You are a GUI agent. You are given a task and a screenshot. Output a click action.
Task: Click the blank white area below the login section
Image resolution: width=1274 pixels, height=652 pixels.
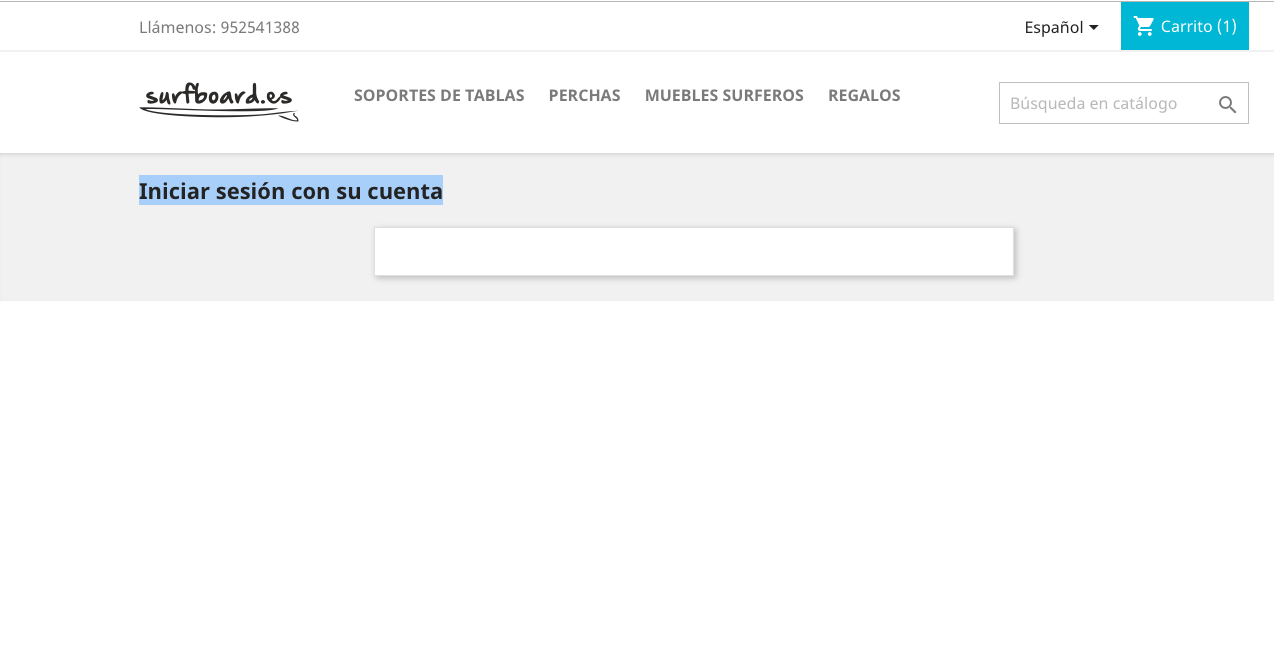pos(637,475)
